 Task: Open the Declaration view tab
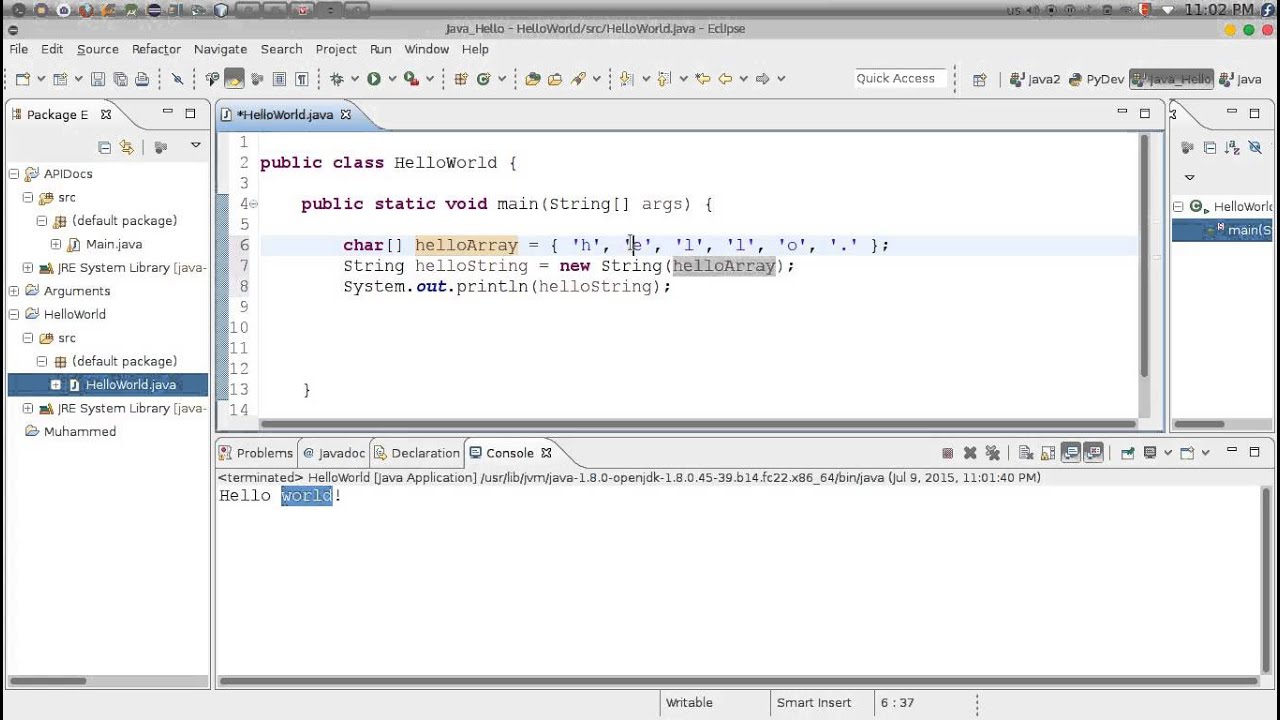tap(417, 453)
